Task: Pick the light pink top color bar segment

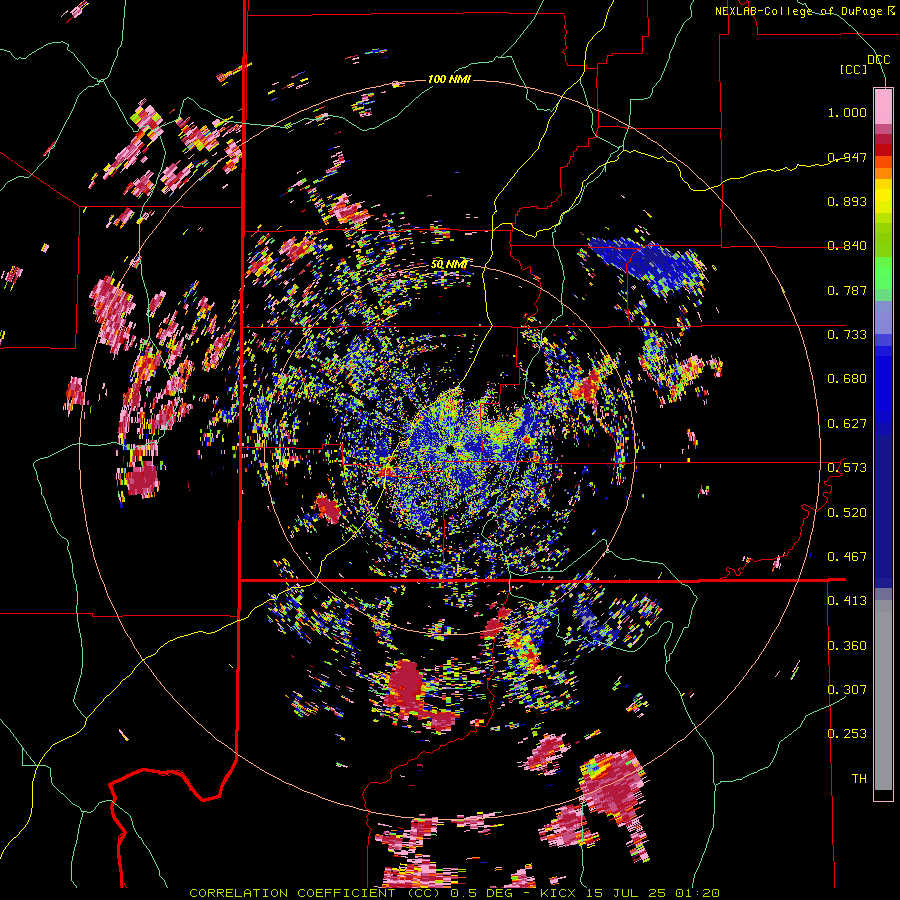Action: pyautogui.click(x=883, y=106)
